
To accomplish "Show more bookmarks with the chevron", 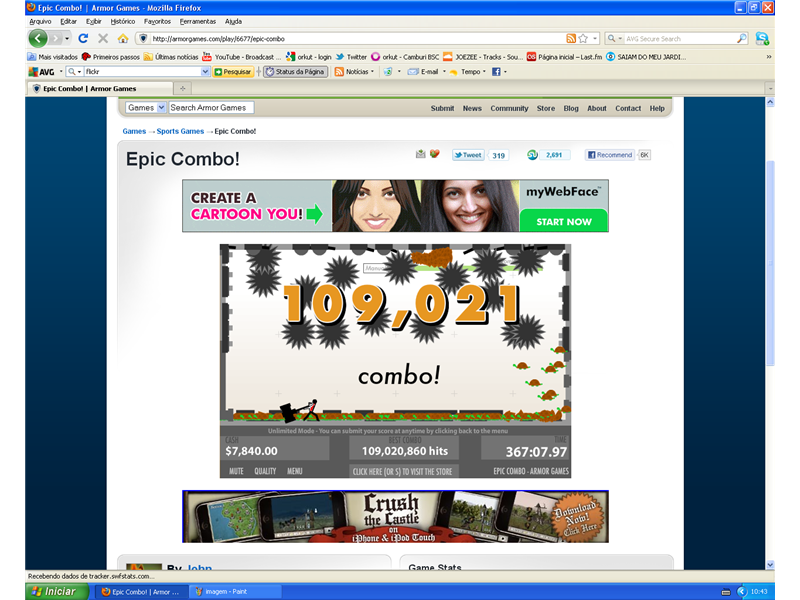I will tap(768, 57).
